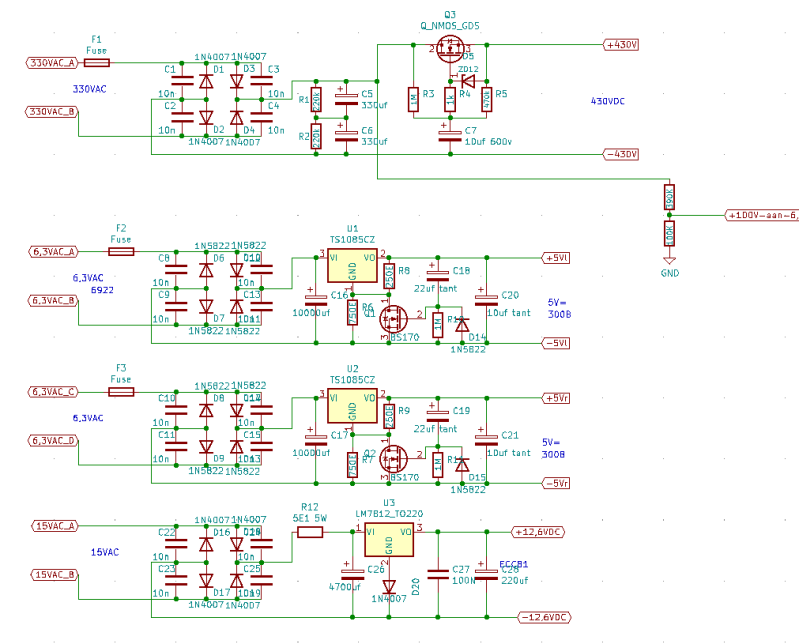Select the 390K divider resistor
This screenshot has height=644, width=799.
click(x=670, y=197)
